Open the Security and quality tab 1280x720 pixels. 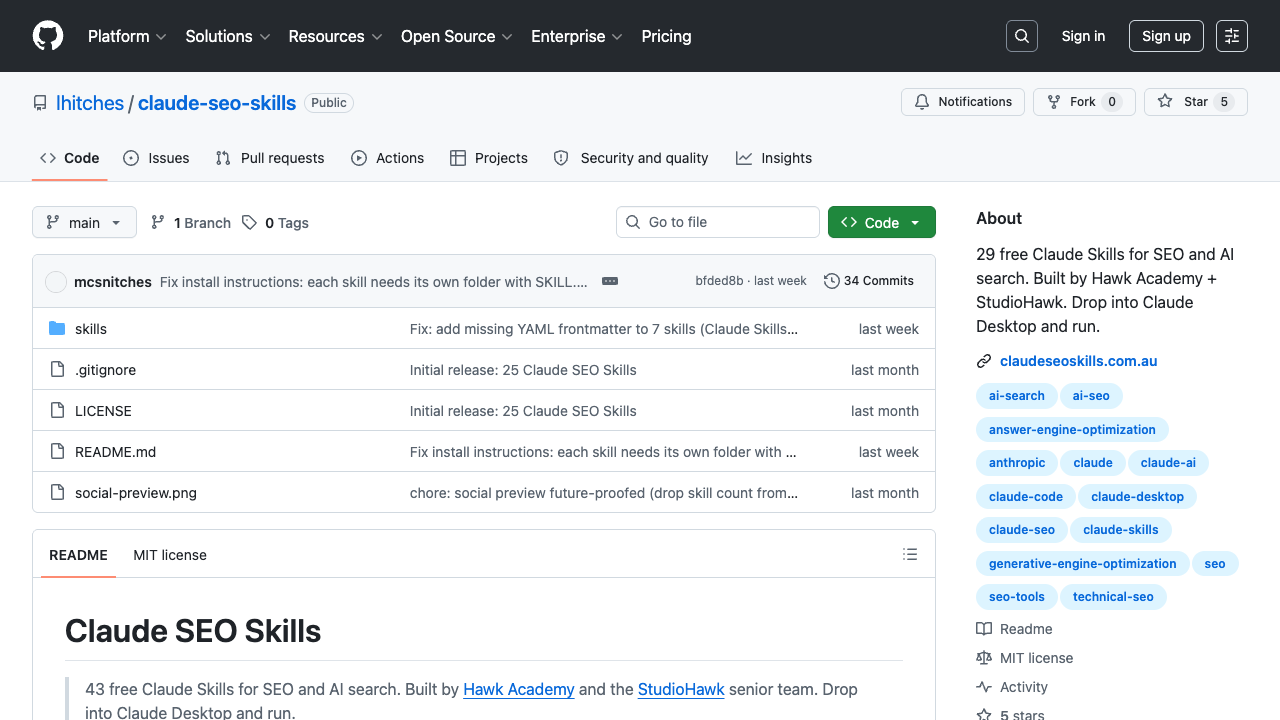[x=631, y=158]
